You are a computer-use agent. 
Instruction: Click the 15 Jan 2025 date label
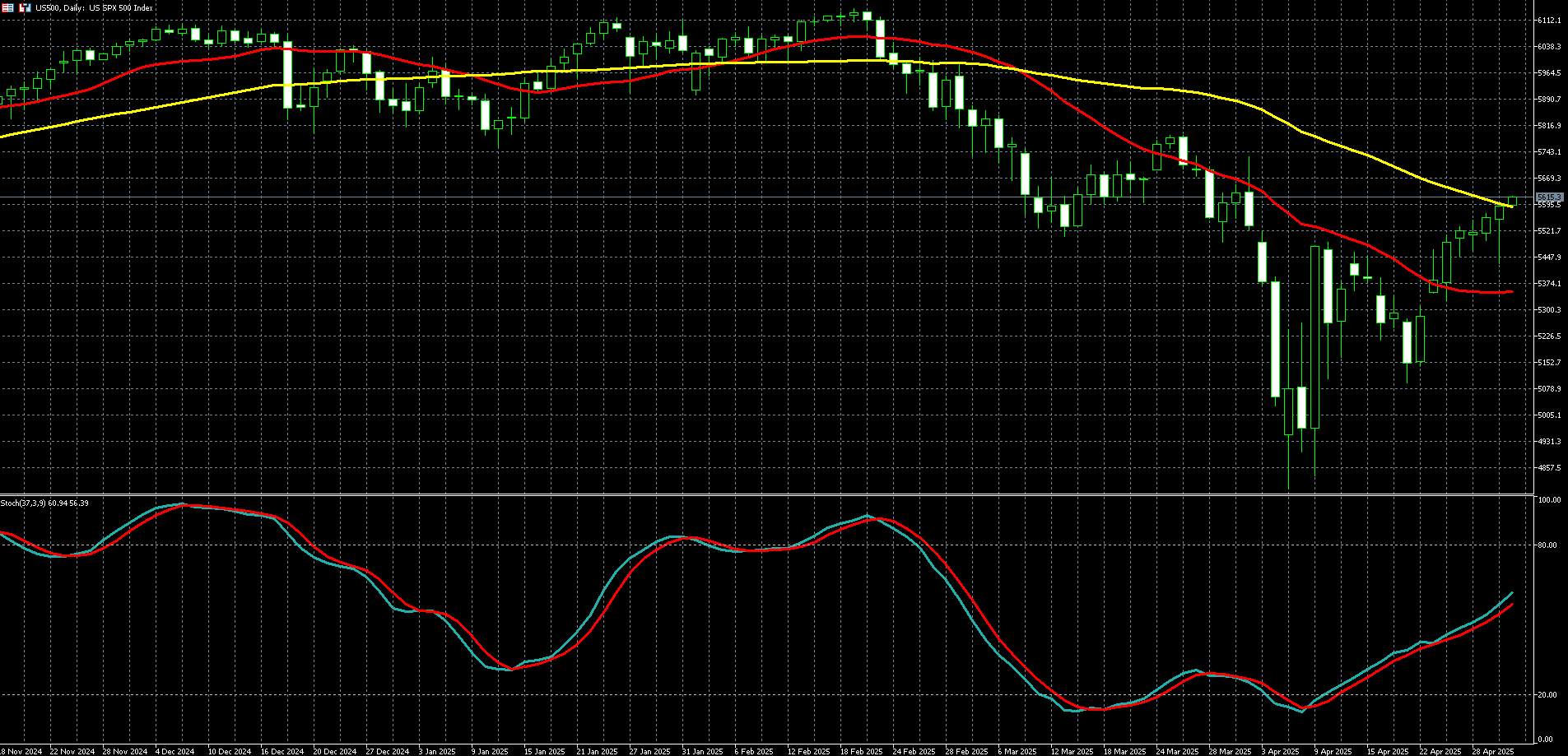point(544,751)
